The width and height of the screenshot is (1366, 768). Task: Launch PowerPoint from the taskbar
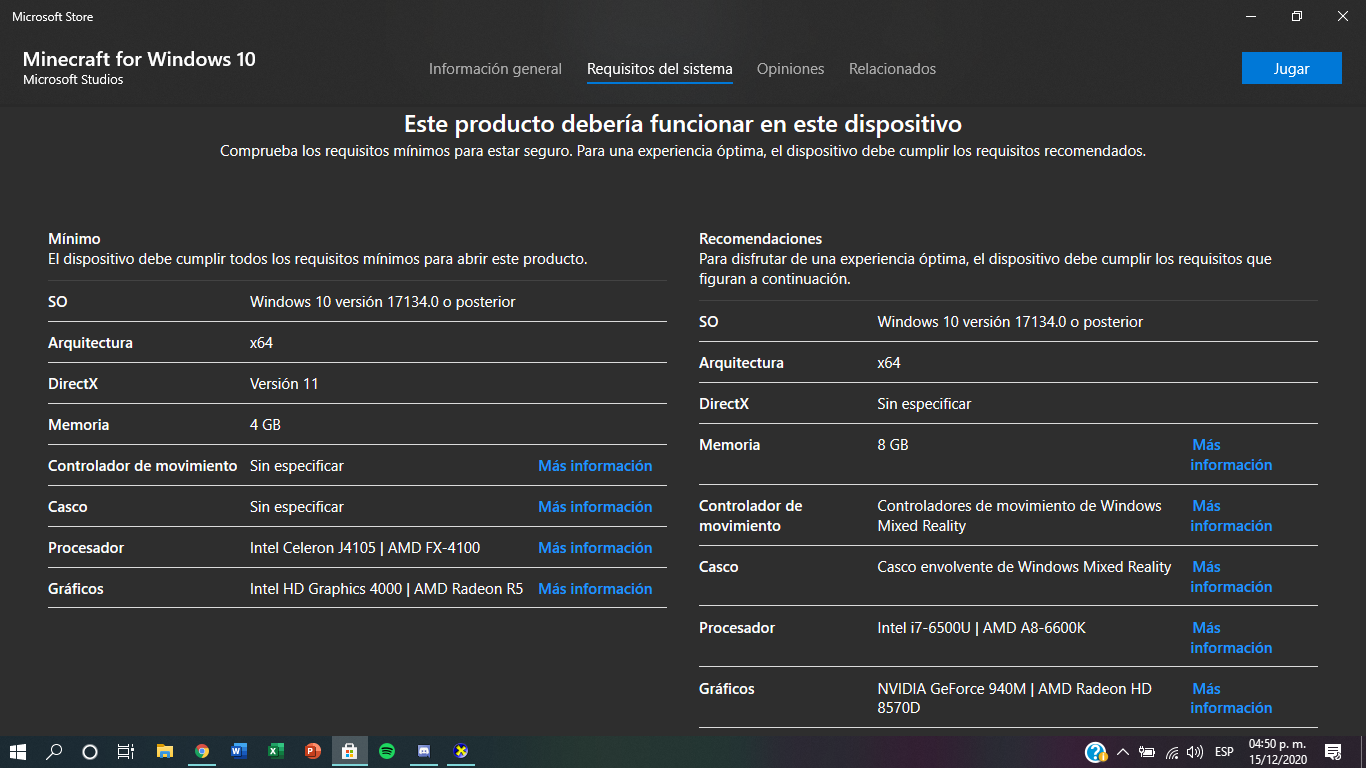[313, 751]
